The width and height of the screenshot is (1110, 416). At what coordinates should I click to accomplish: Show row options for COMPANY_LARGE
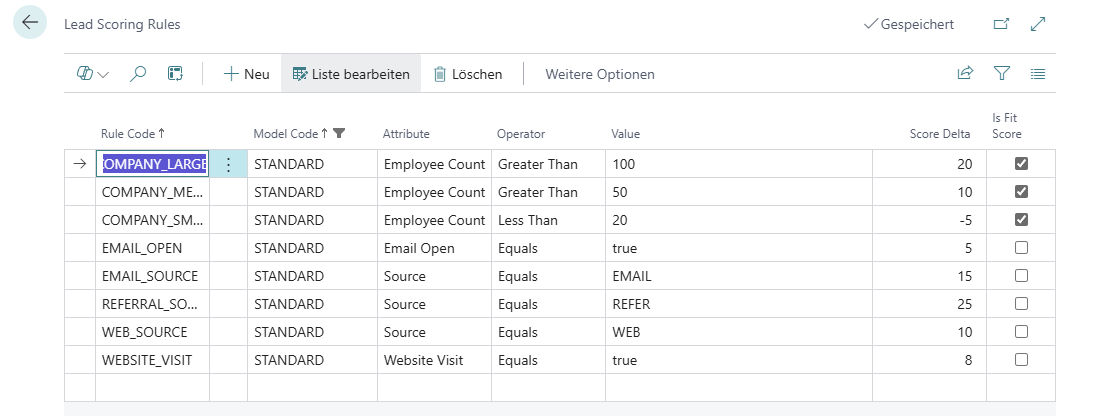pos(228,165)
